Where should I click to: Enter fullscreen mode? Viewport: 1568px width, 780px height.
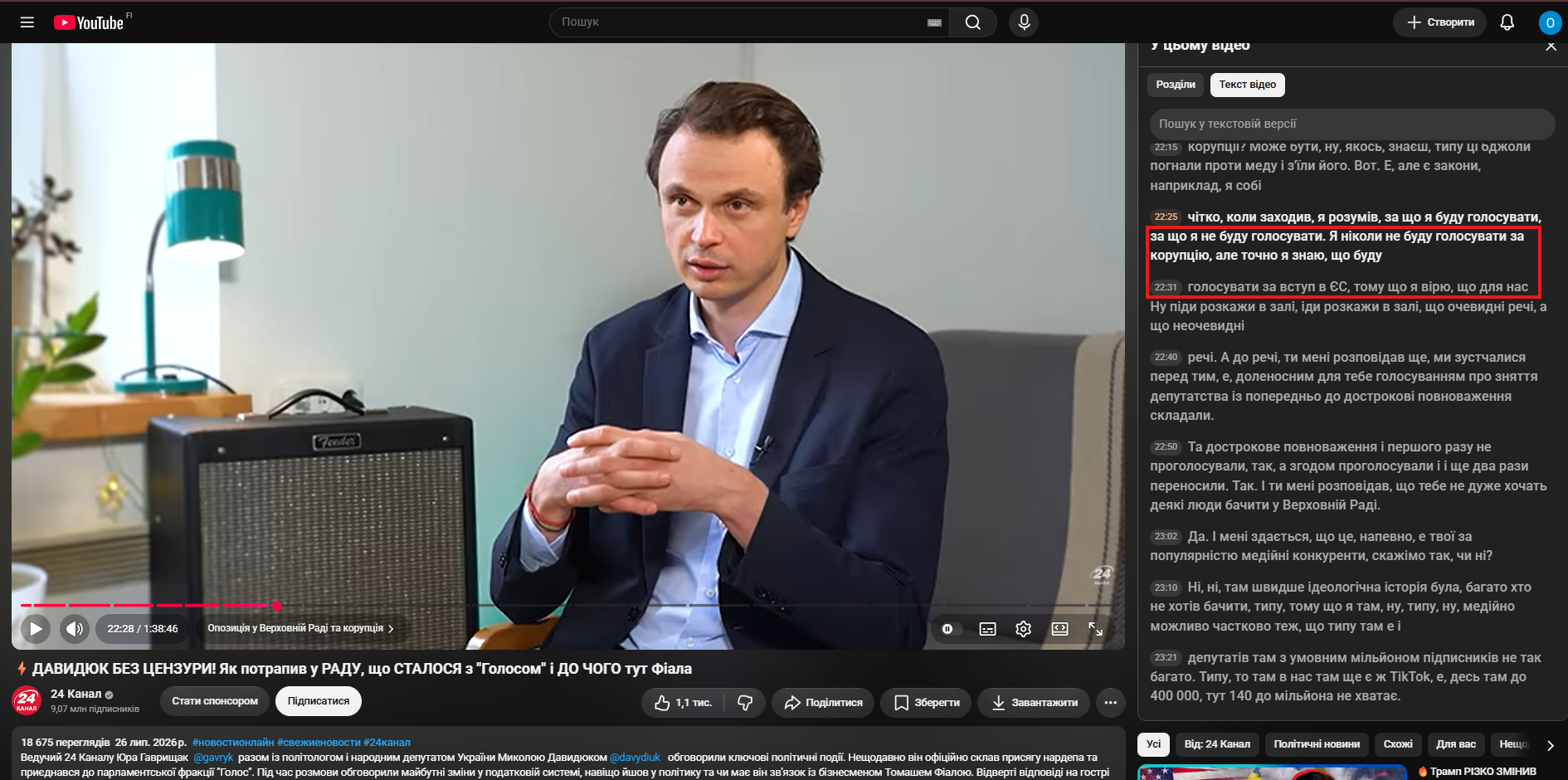[1095, 629]
